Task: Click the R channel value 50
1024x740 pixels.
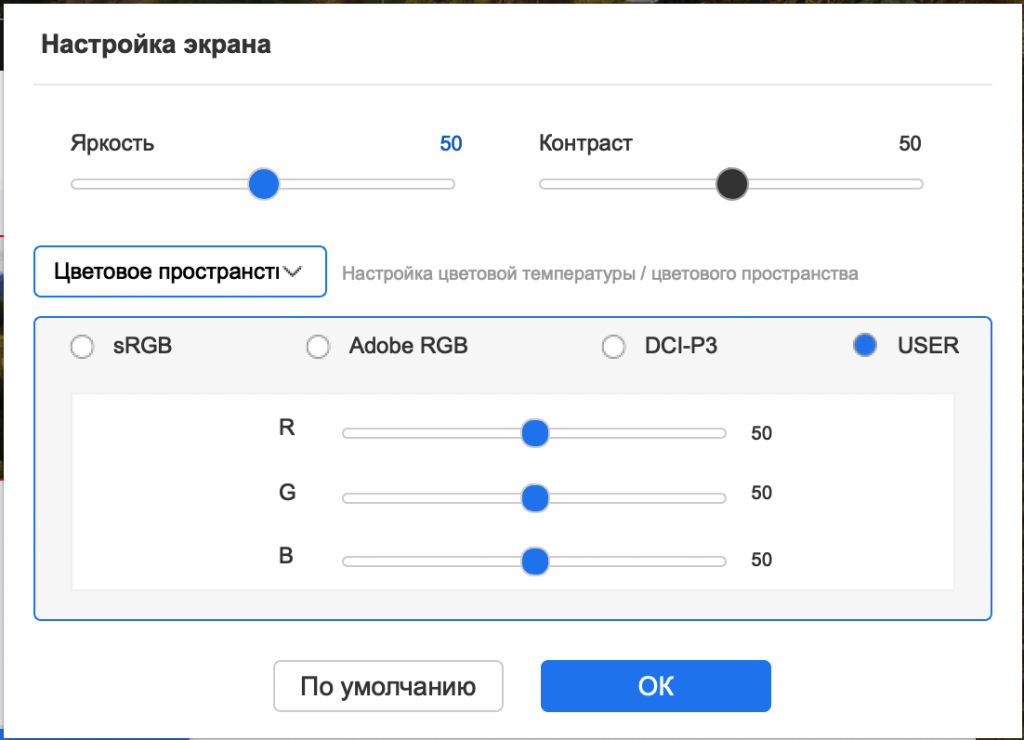Action: coord(762,434)
